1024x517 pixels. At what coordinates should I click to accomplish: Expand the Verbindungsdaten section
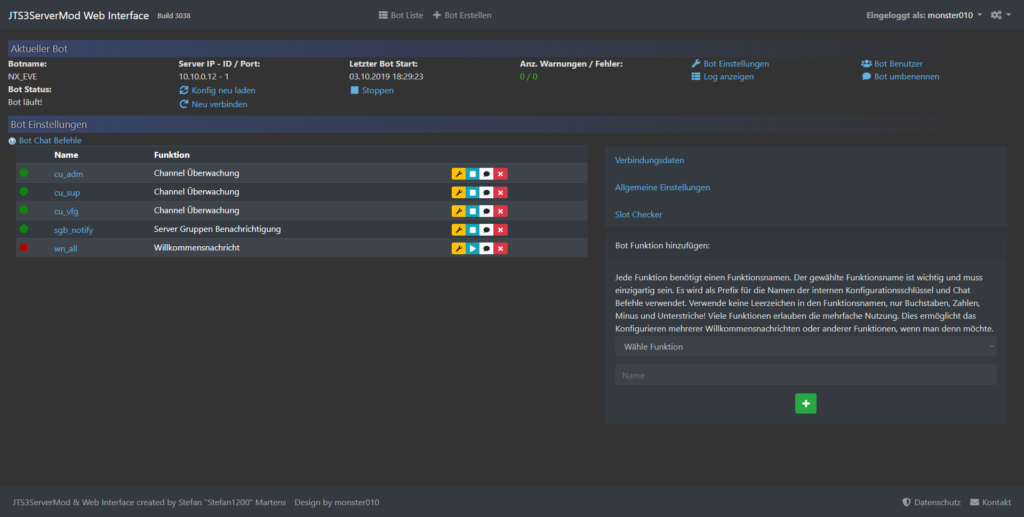[649, 160]
